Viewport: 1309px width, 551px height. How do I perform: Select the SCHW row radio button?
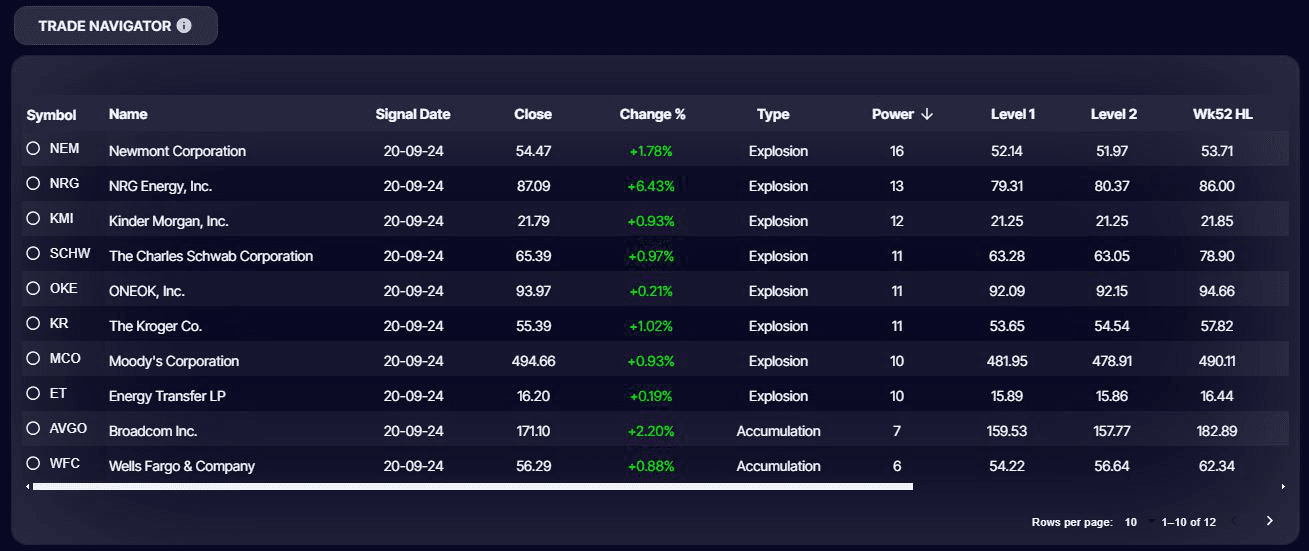tap(33, 253)
